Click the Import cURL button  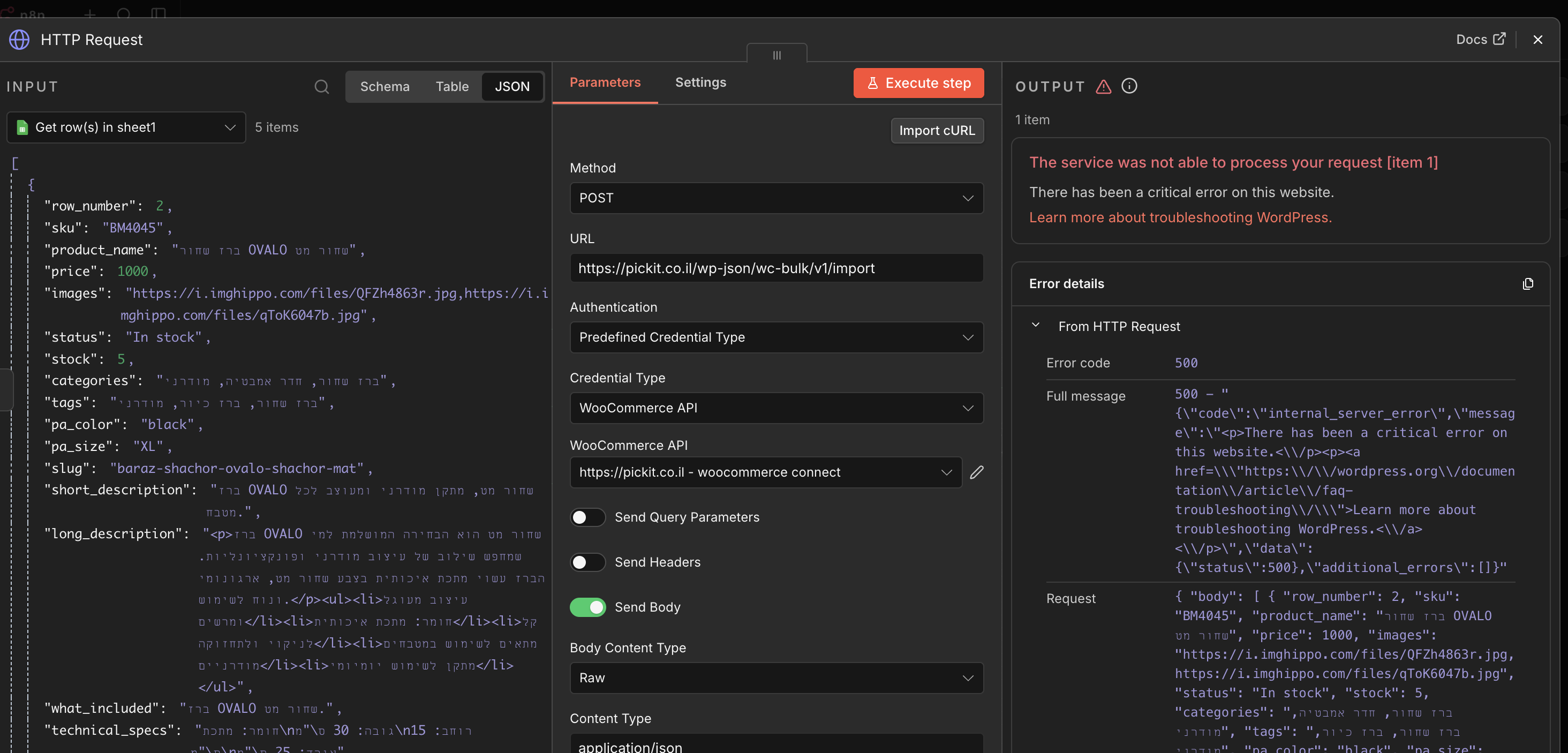(x=937, y=130)
